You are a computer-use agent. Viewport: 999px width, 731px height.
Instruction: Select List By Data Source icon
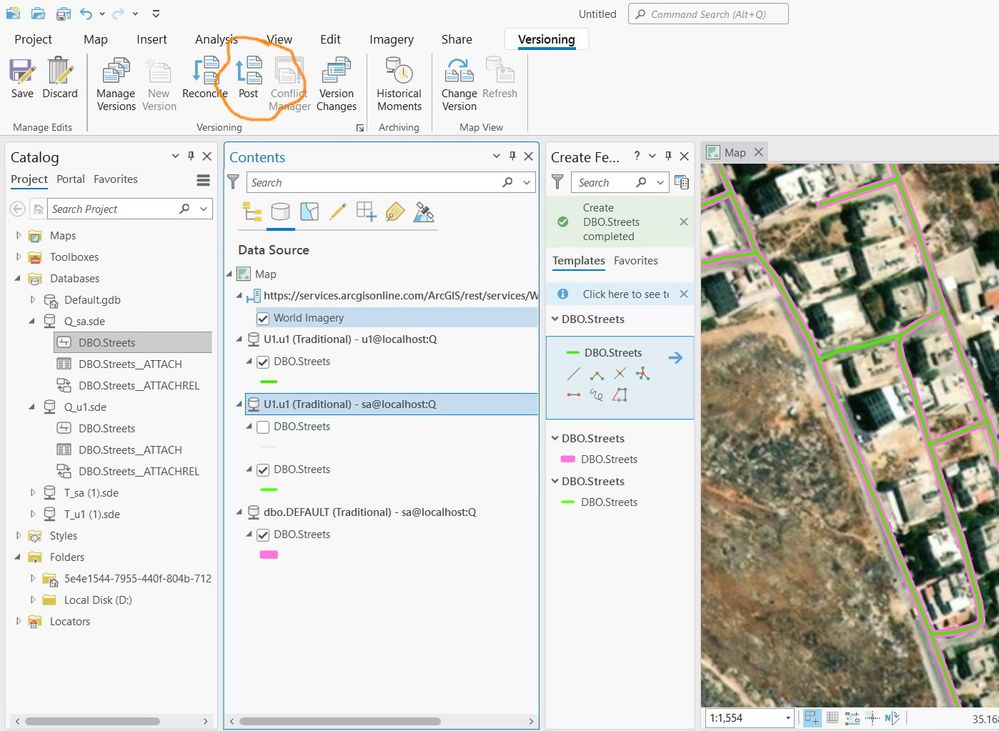click(x=281, y=212)
